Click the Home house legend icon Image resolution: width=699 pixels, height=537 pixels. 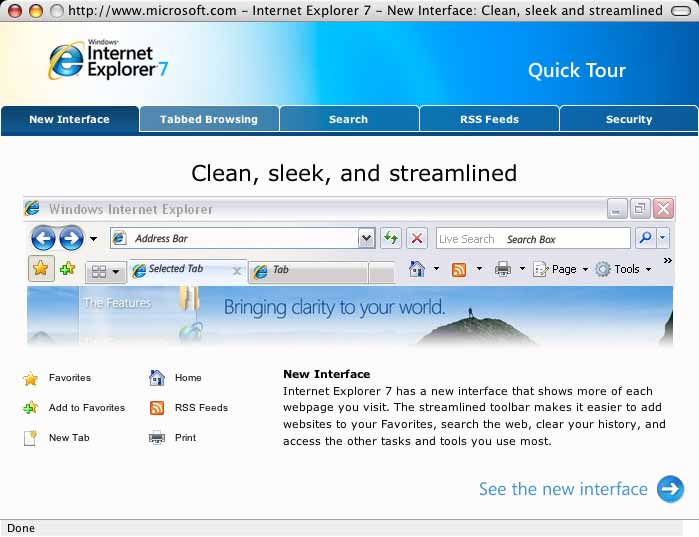[x=156, y=378]
